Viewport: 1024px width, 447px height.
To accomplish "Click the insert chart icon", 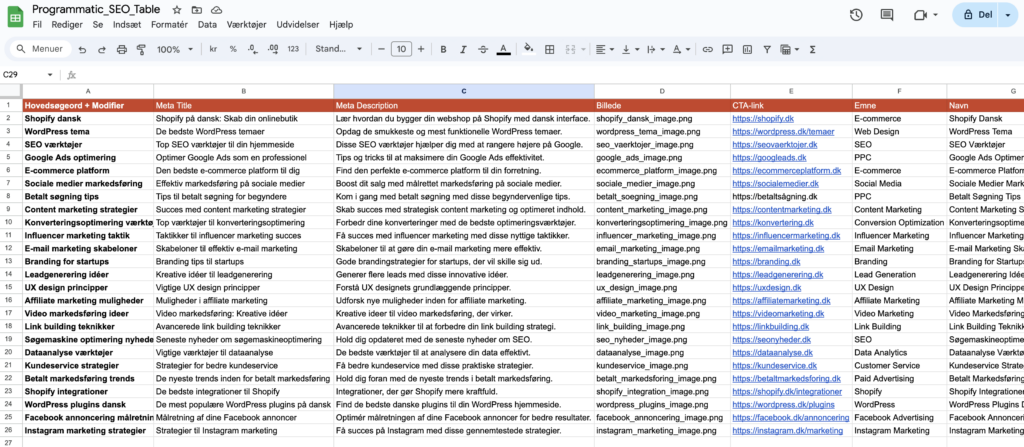I will pyautogui.click(x=747, y=49).
